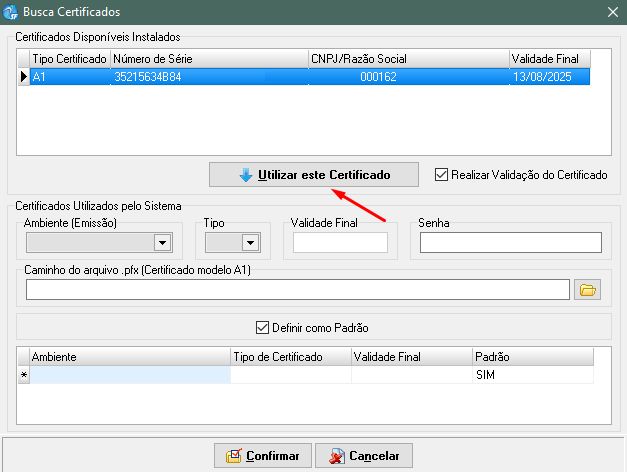Uncheck the Definir como Padrão checkbox
This screenshot has width=627, height=472.
click(263, 326)
